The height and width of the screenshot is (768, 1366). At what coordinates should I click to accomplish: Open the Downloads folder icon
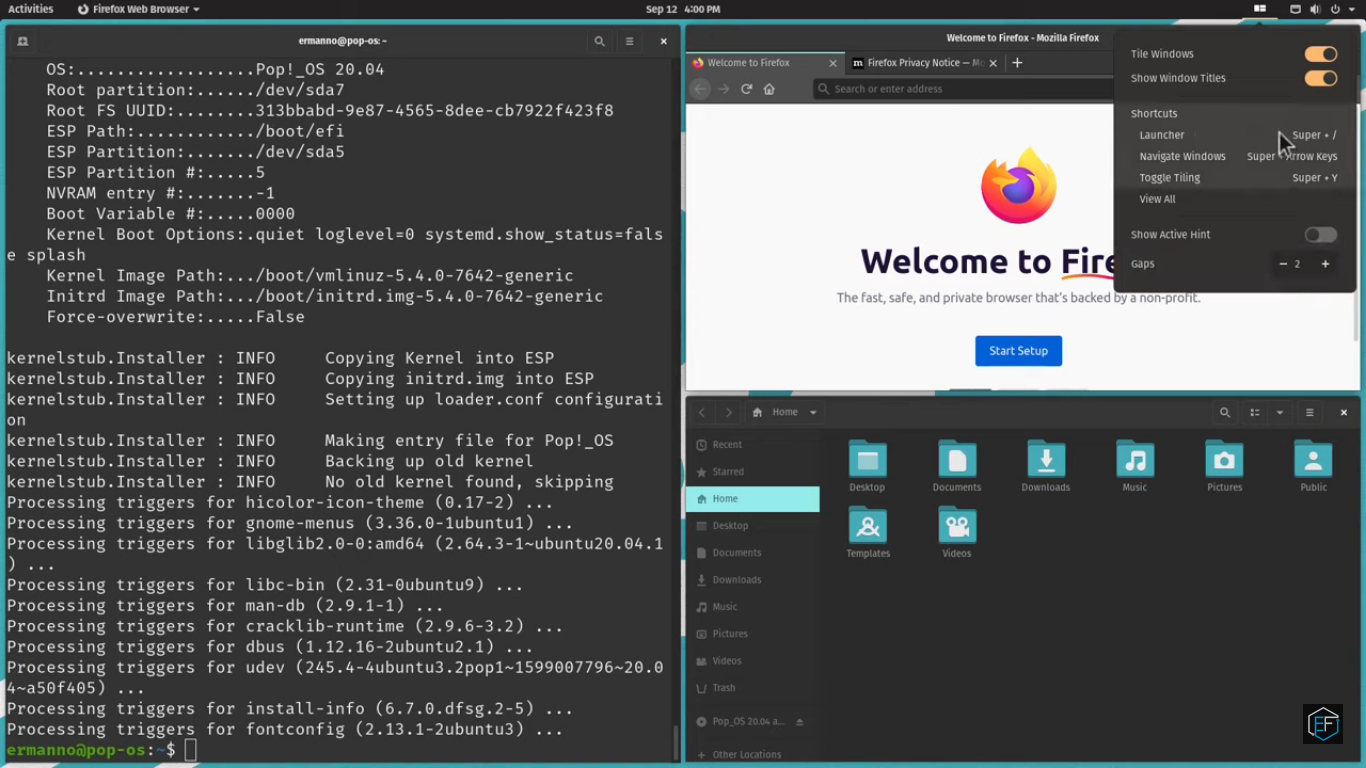coord(1046,466)
